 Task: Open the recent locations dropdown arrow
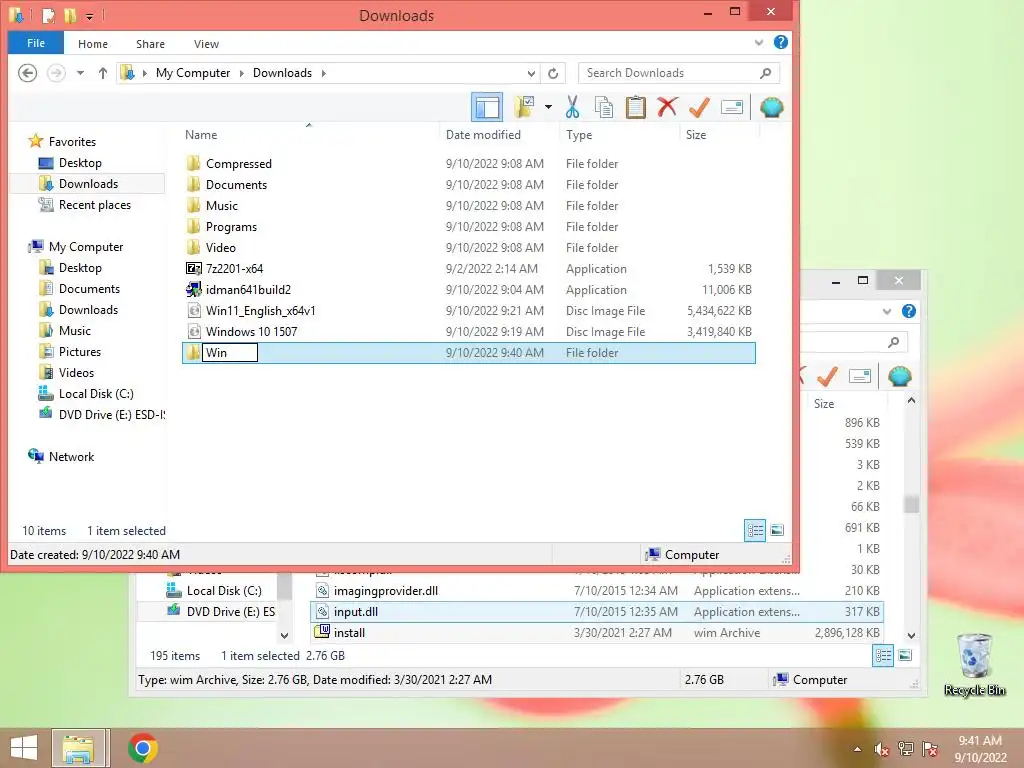tap(80, 73)
